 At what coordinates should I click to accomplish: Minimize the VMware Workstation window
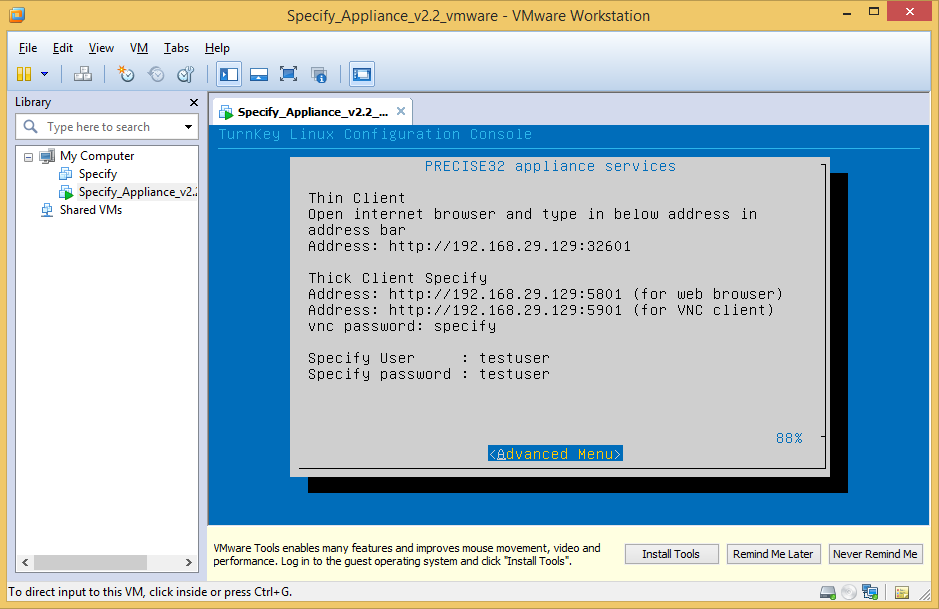coord(847,13)
